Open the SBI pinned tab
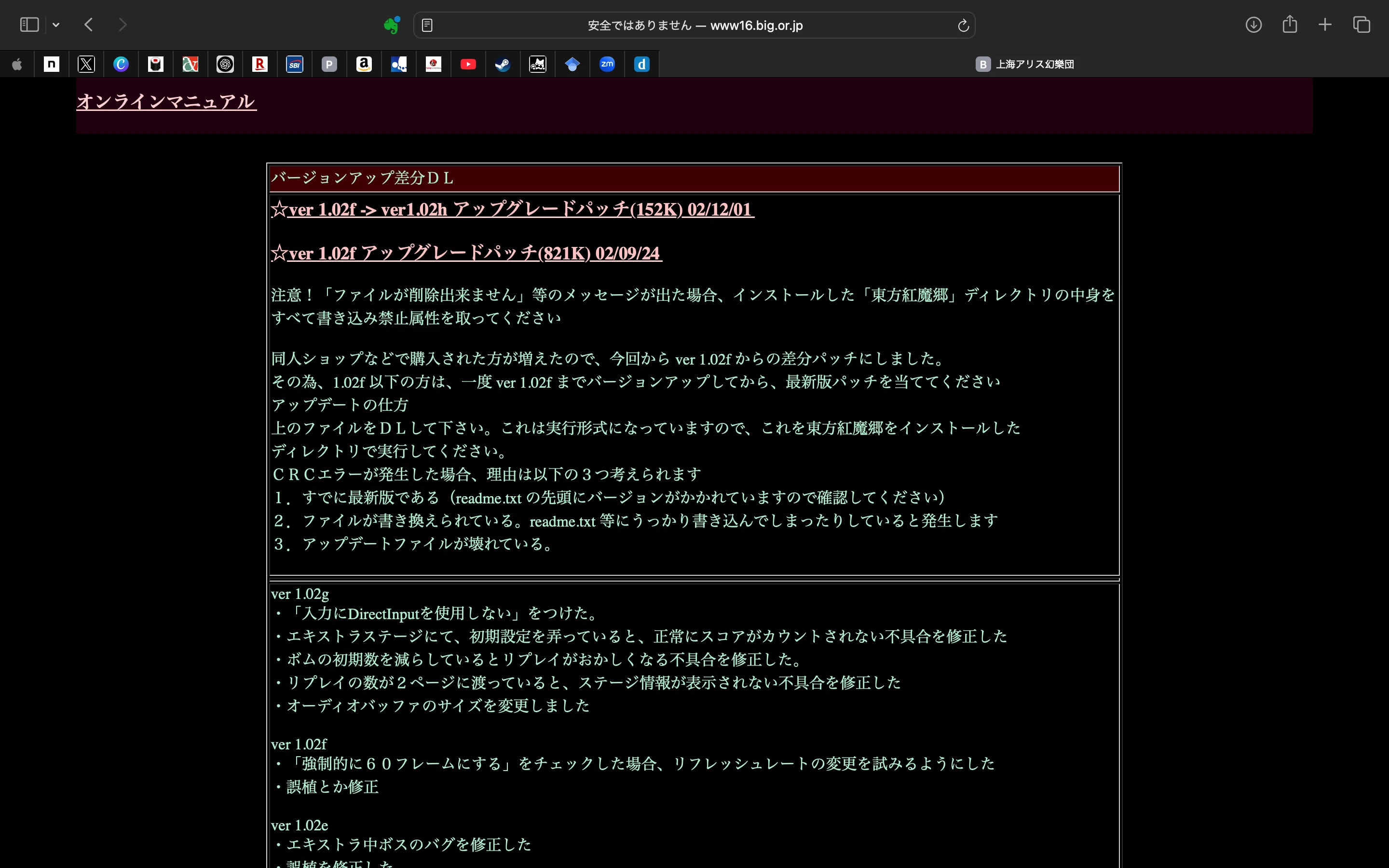 click(x=295, y=64)
